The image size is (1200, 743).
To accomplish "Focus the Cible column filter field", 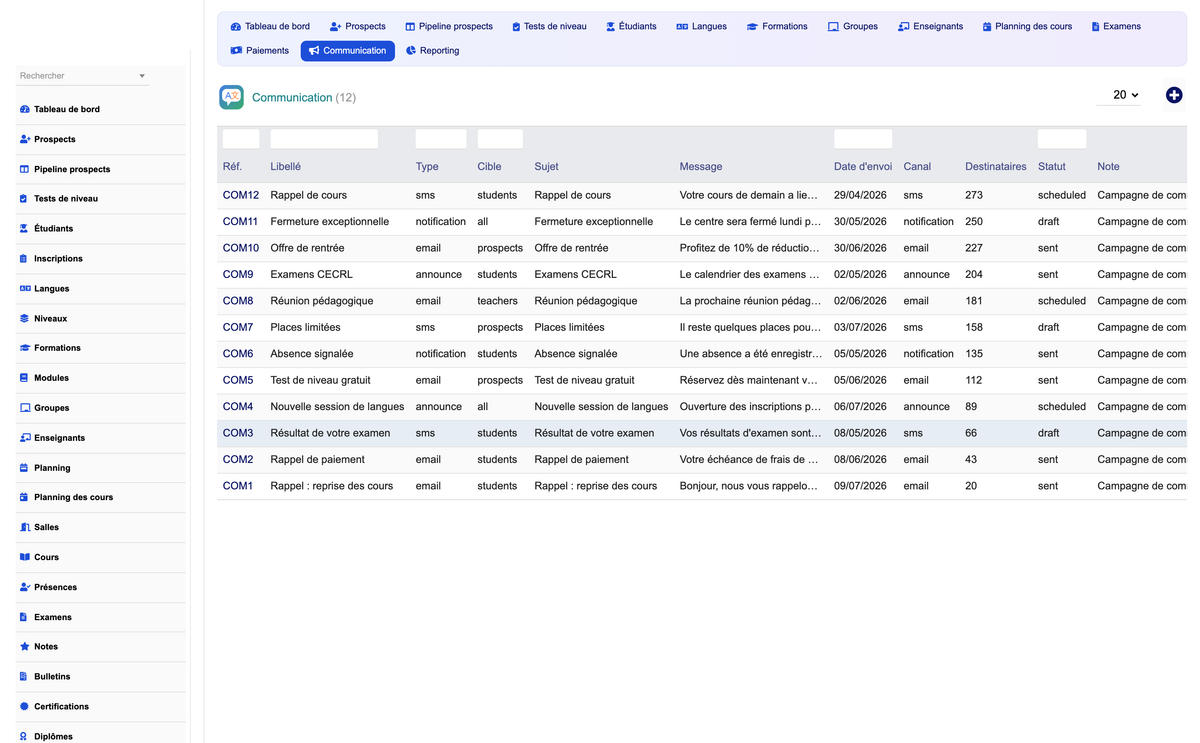I will pyautogui.click(x=500, y=139).
